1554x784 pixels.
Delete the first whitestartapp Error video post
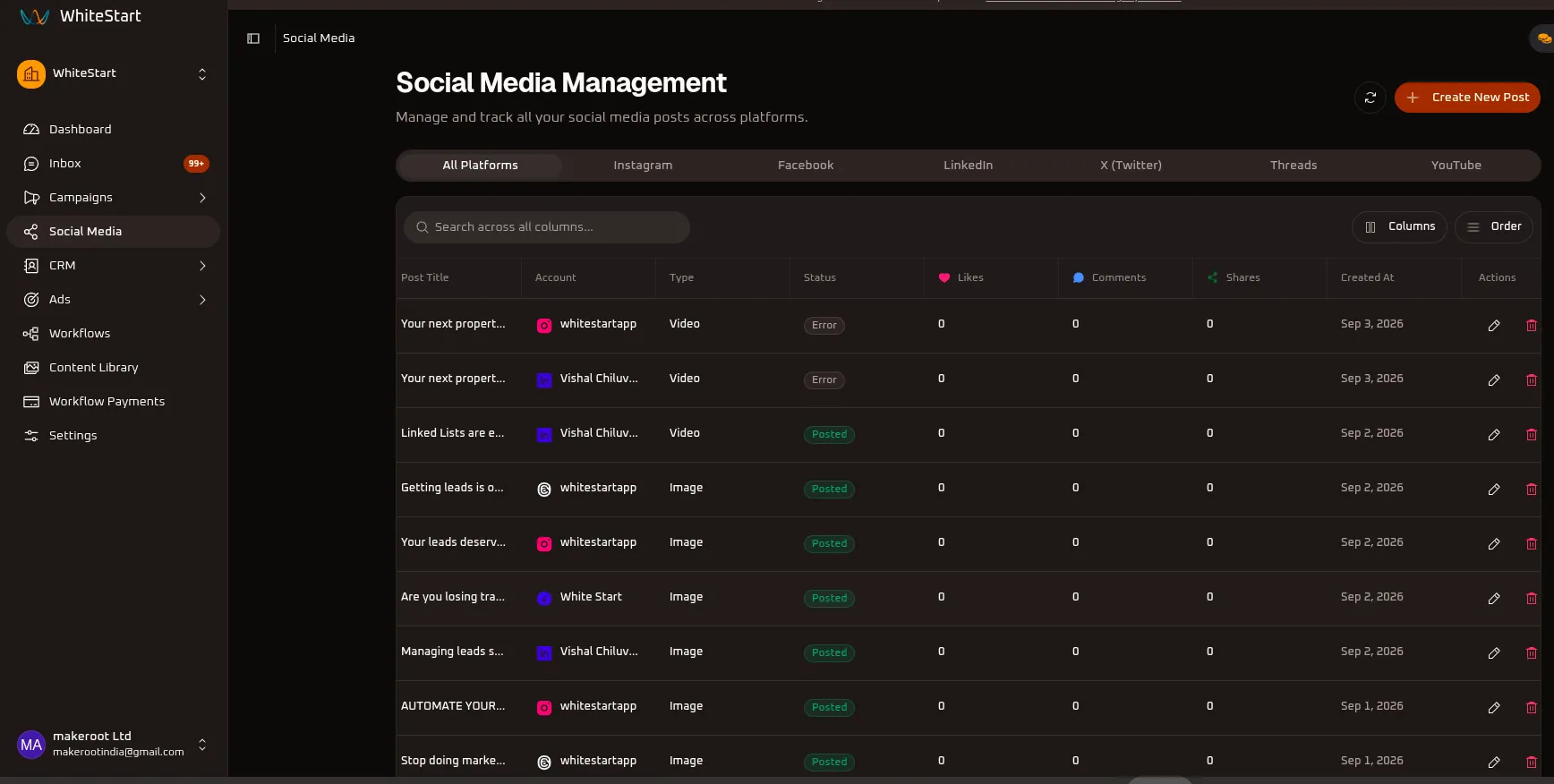click(x=1532, y=326)
